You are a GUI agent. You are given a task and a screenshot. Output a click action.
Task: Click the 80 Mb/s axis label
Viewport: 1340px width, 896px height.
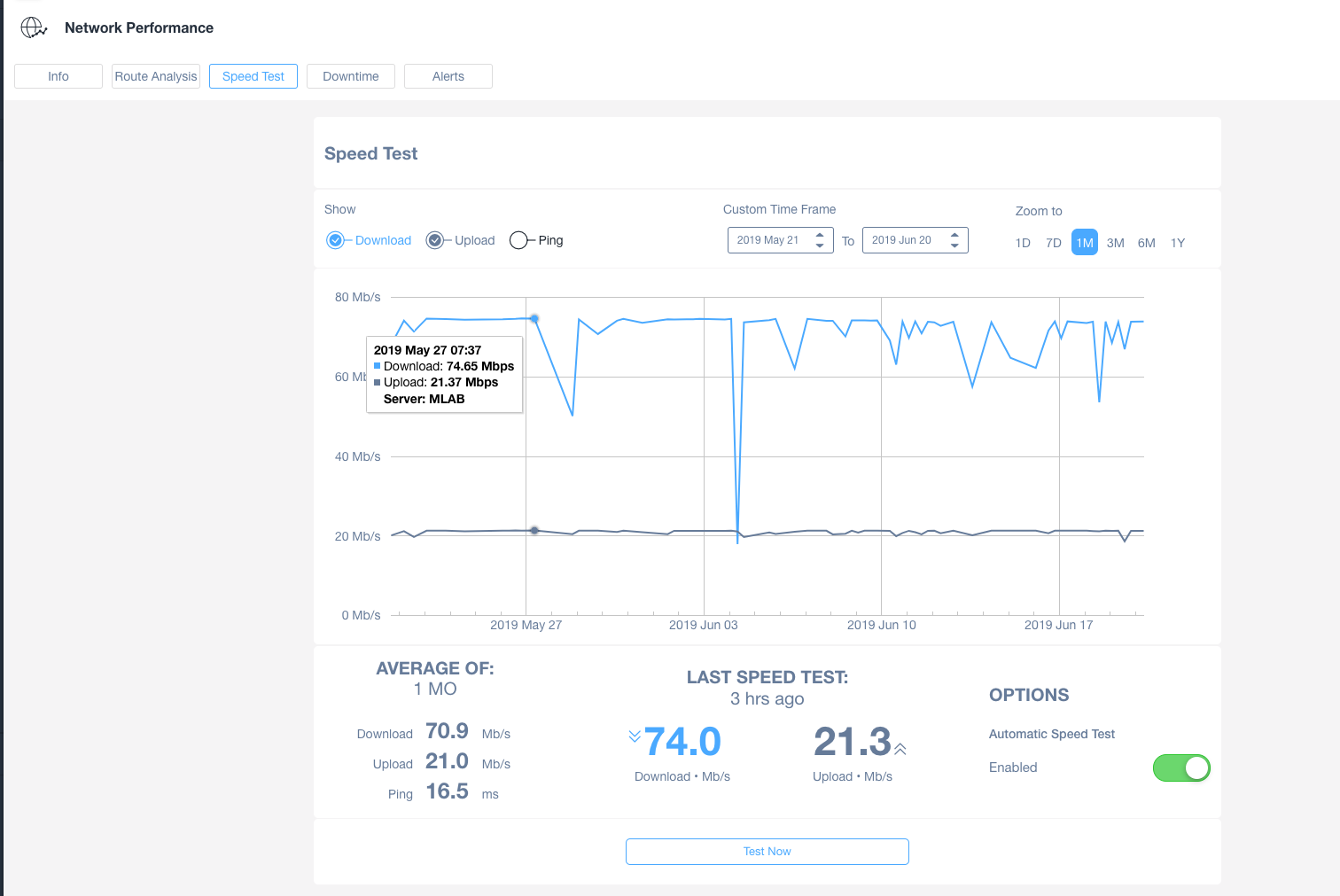[x=358, y=297]
